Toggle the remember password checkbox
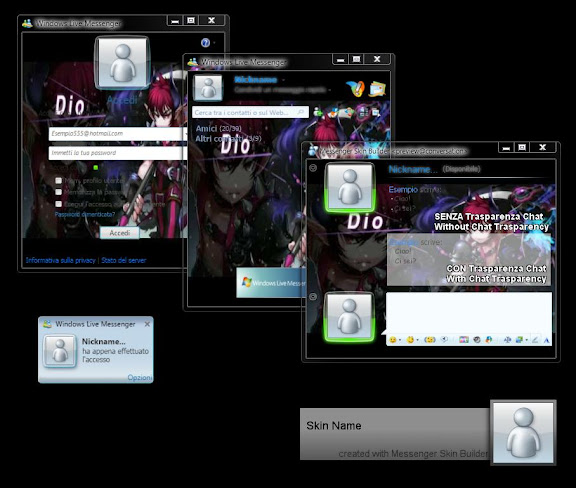 pyautogui.click(x=58, y=192)
